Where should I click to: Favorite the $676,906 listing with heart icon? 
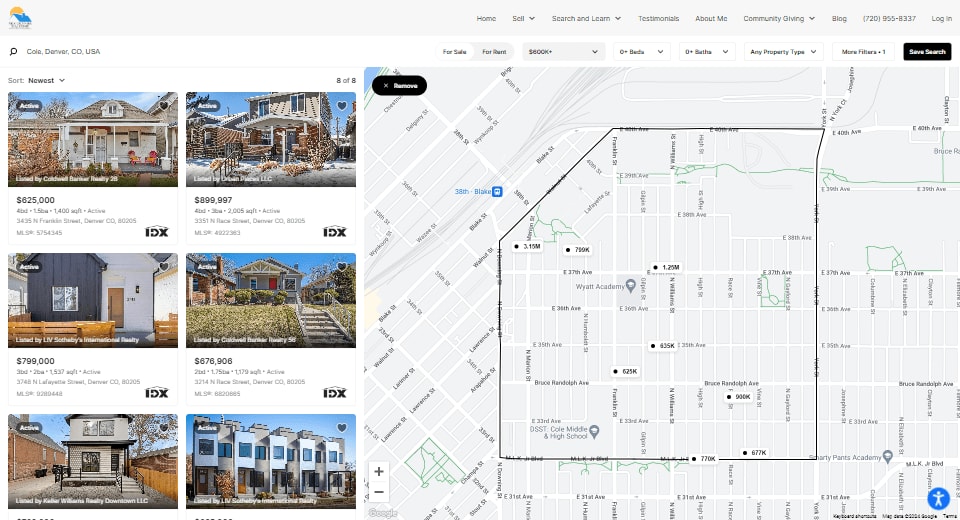[342, 266]
